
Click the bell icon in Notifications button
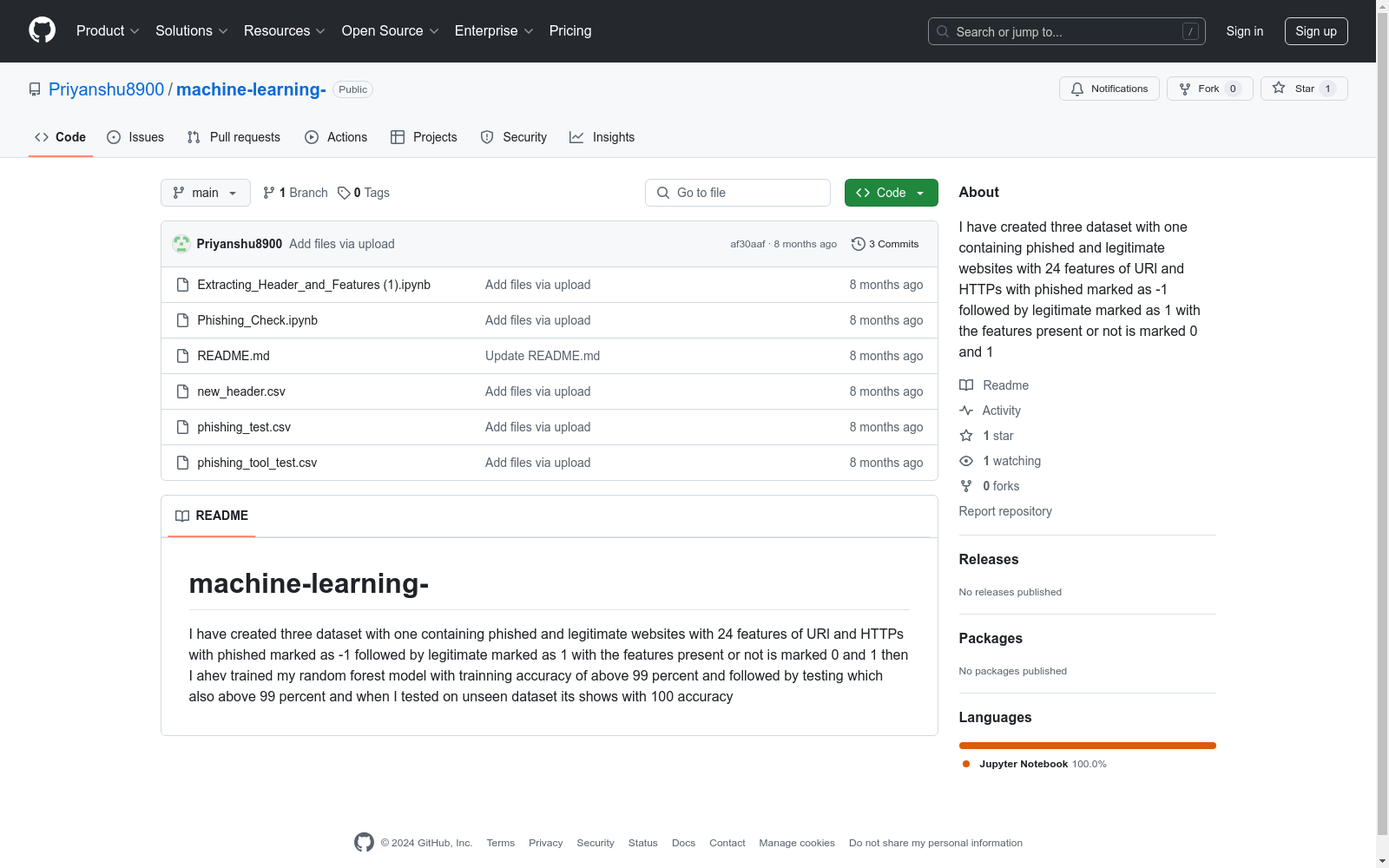1077,89
